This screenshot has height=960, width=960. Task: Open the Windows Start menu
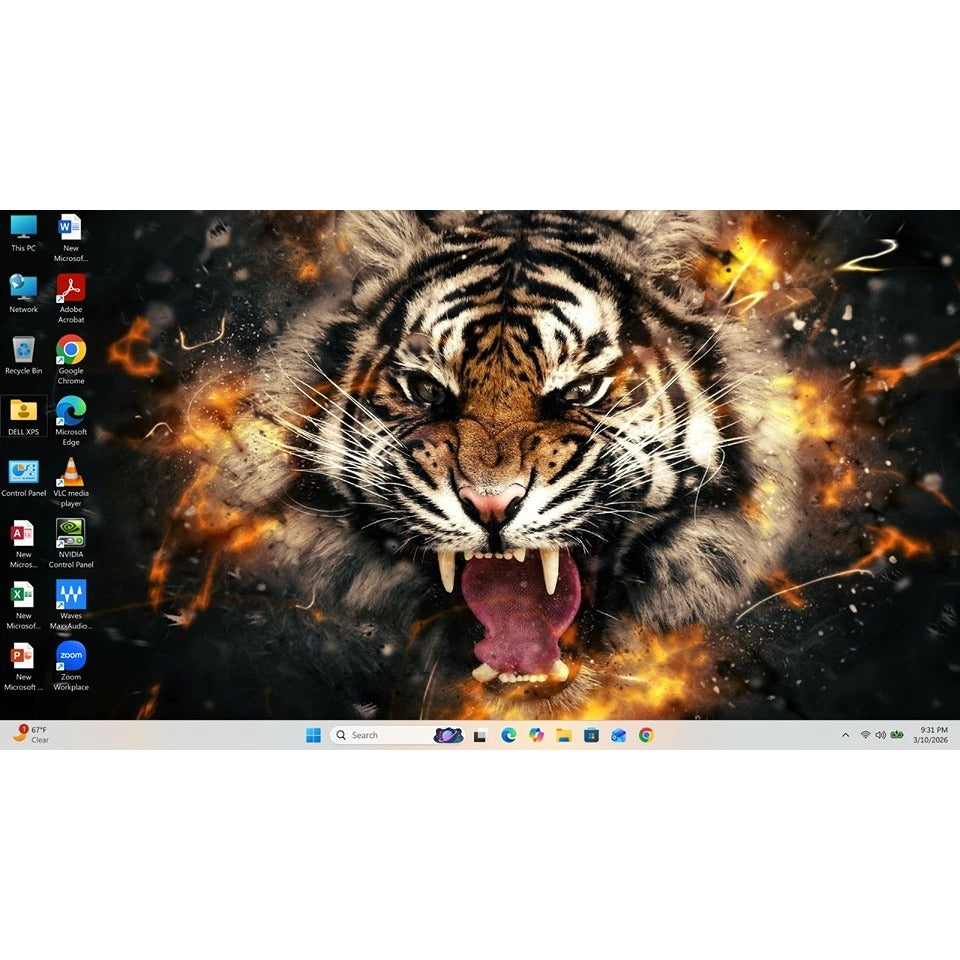pos(313,735)
